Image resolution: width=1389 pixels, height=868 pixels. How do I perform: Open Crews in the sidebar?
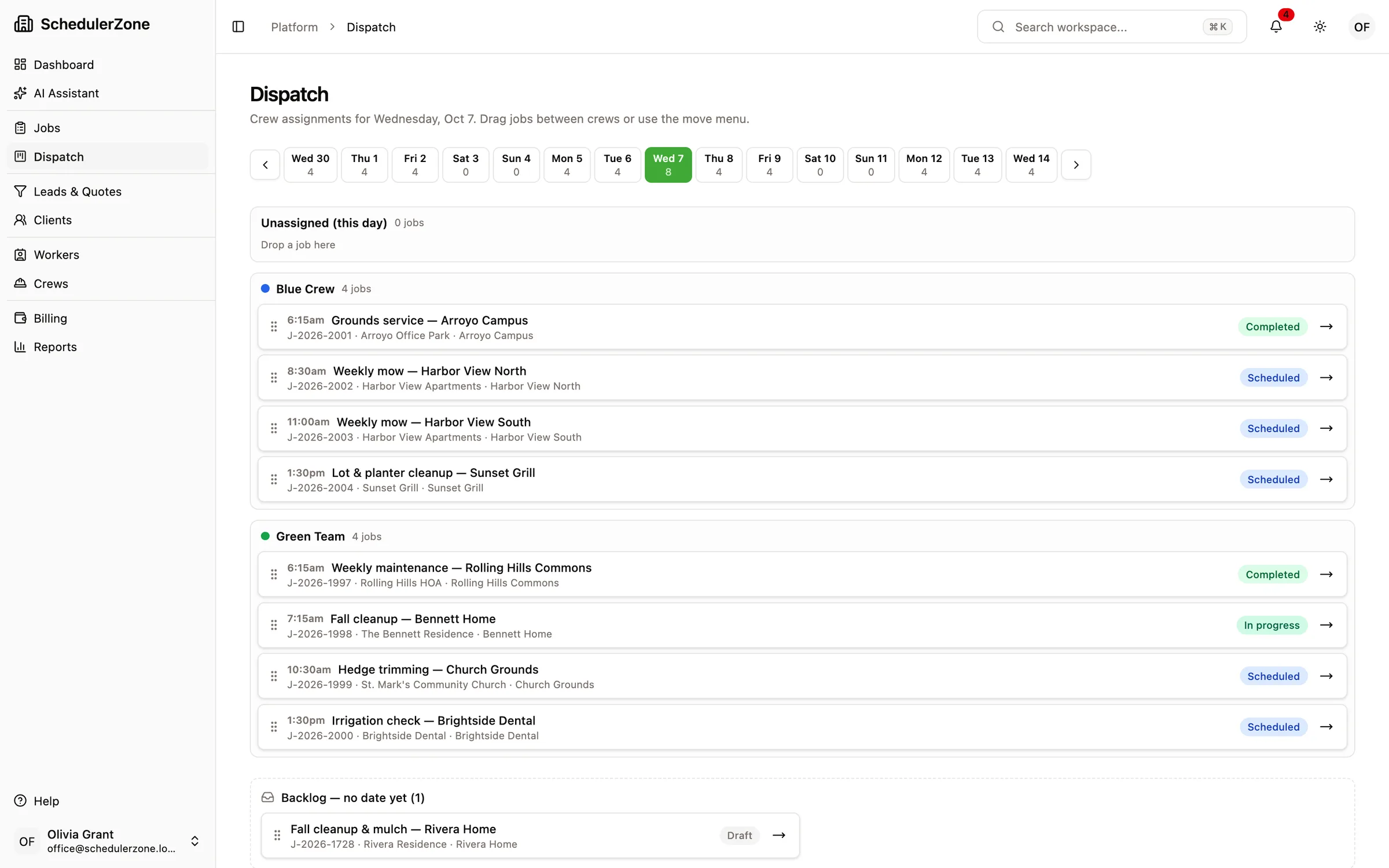[108, 284]
